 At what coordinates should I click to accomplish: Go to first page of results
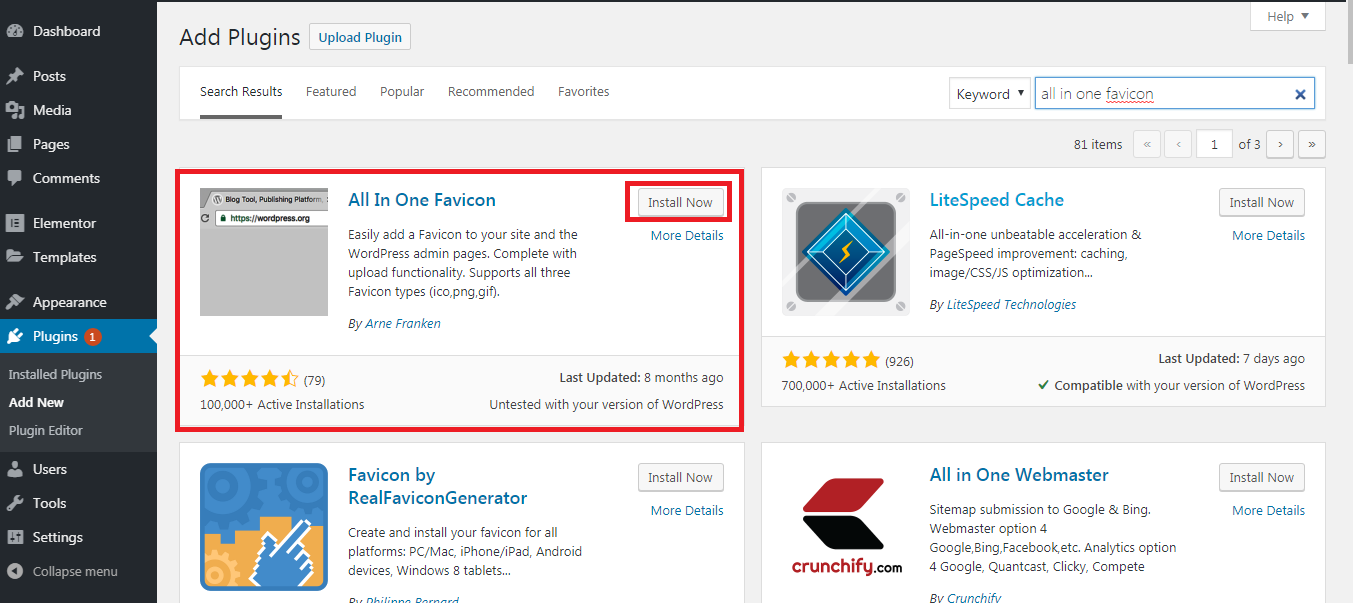[x=1146, y=144]
